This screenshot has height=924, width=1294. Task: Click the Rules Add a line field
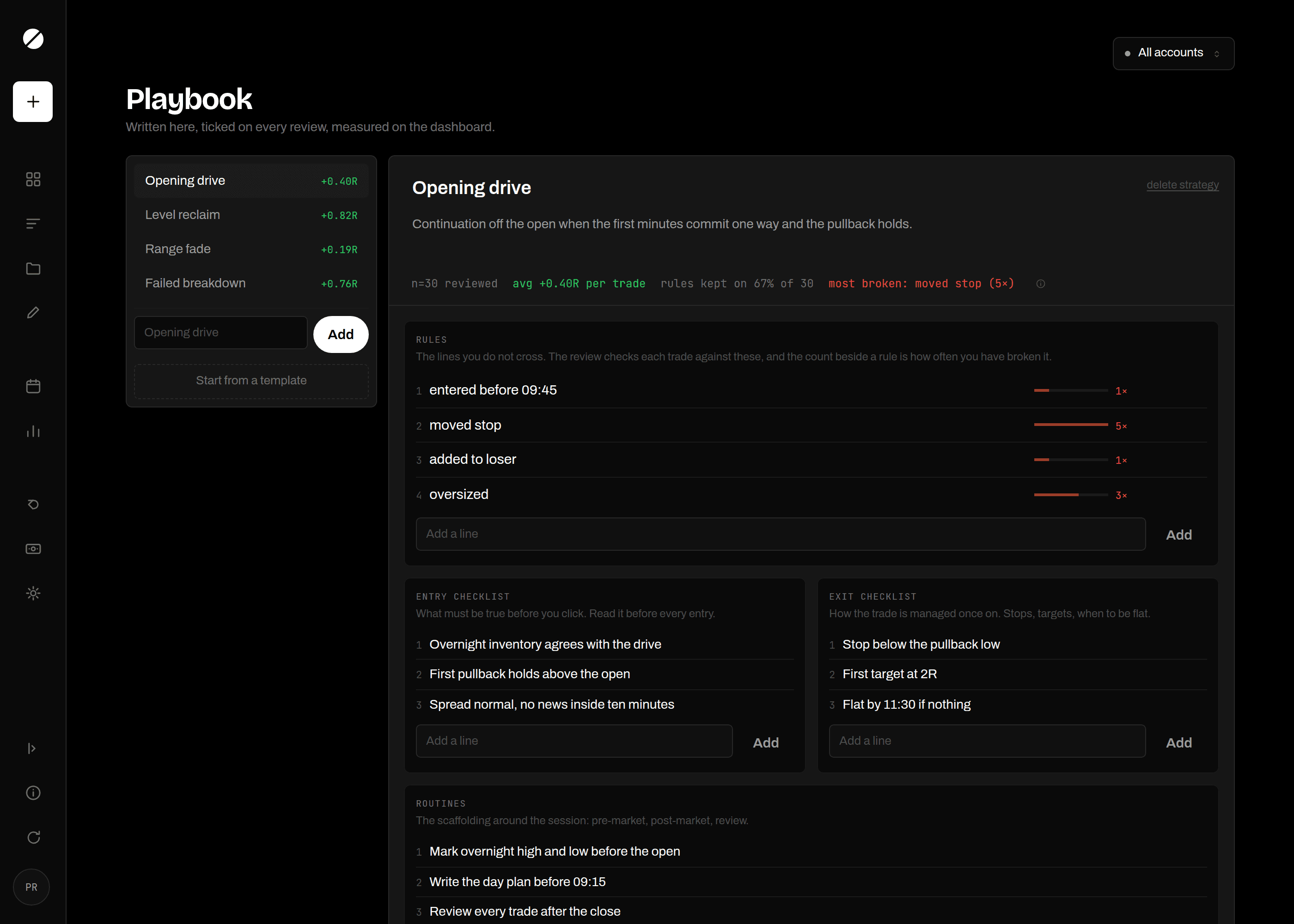coord(781,534)
